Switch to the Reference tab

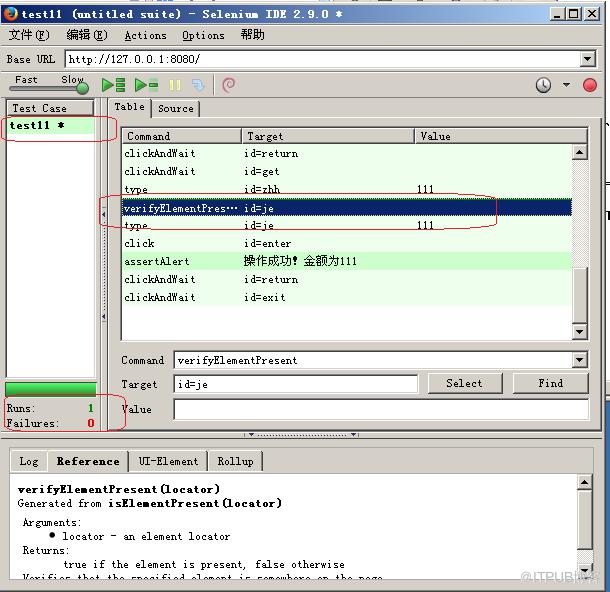[88, 461]
